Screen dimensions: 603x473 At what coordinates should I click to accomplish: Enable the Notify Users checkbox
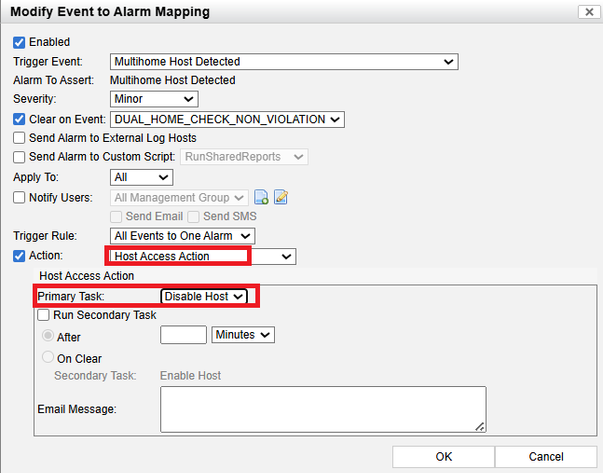19,197
